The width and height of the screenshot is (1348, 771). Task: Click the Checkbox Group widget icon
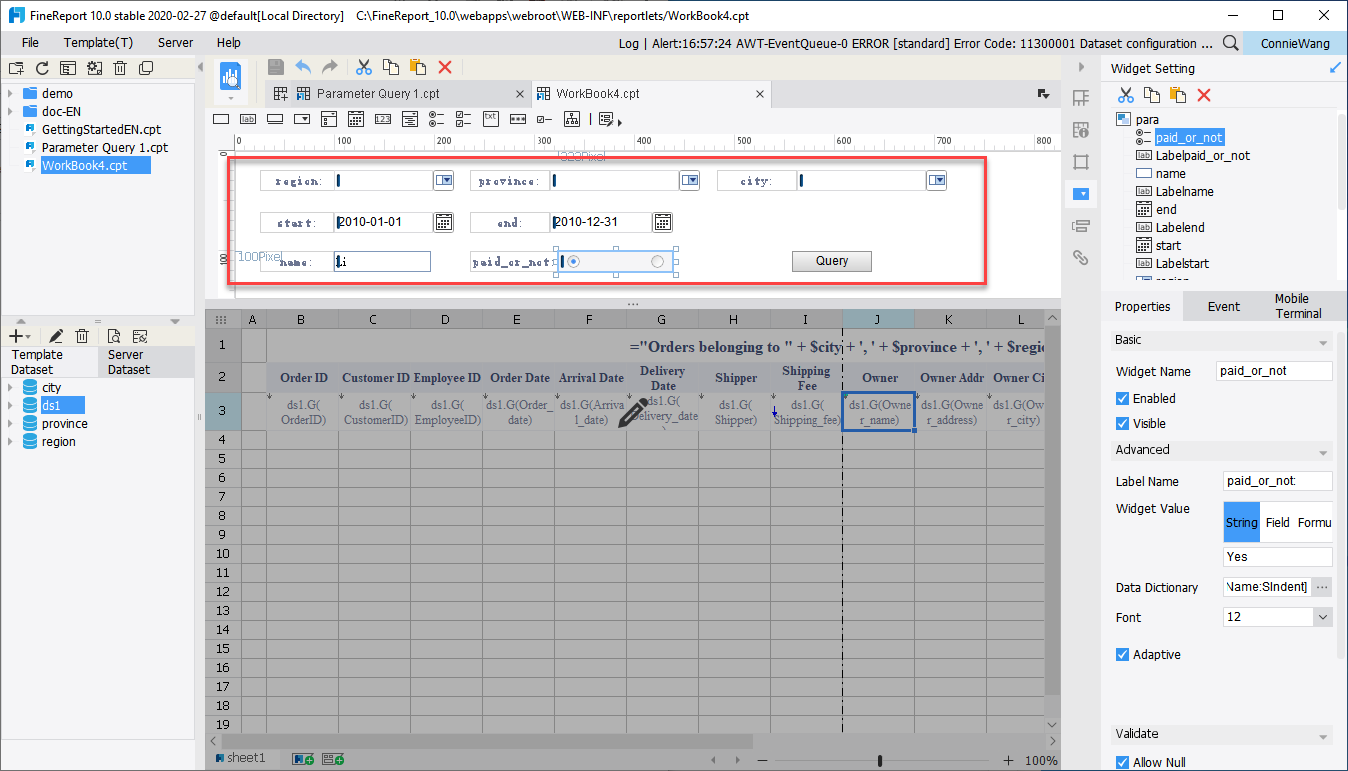pos(463,118)
